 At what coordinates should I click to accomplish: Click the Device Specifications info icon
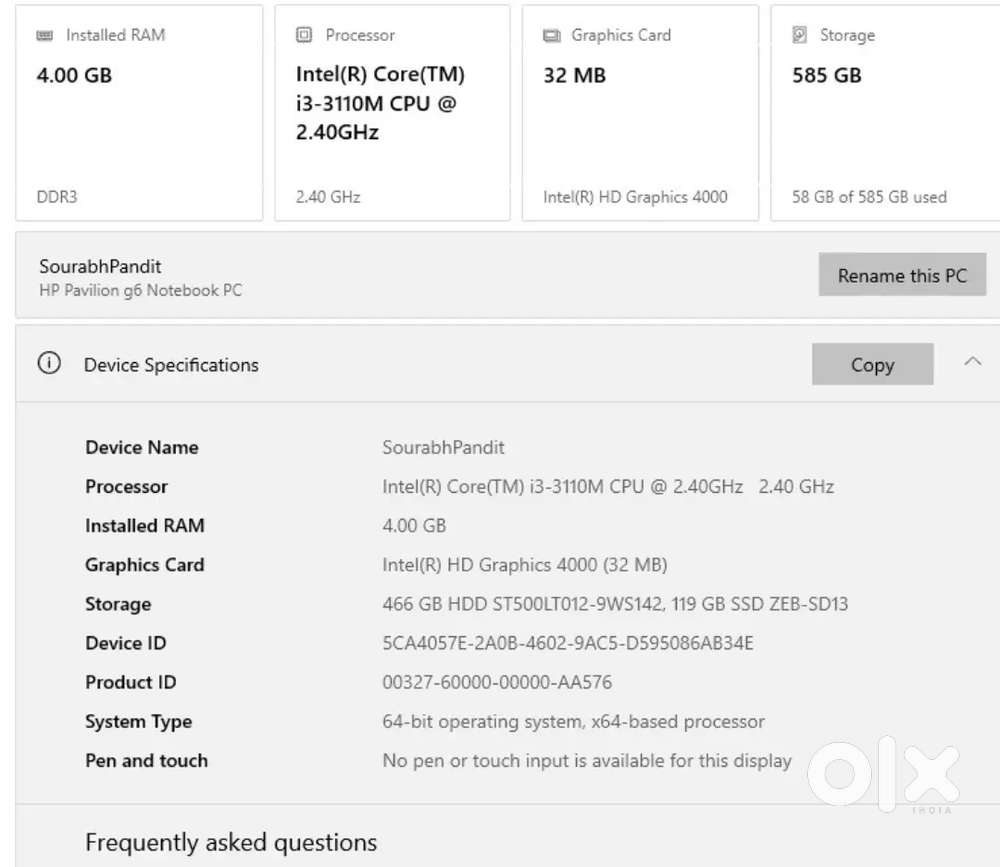(49, 363)
